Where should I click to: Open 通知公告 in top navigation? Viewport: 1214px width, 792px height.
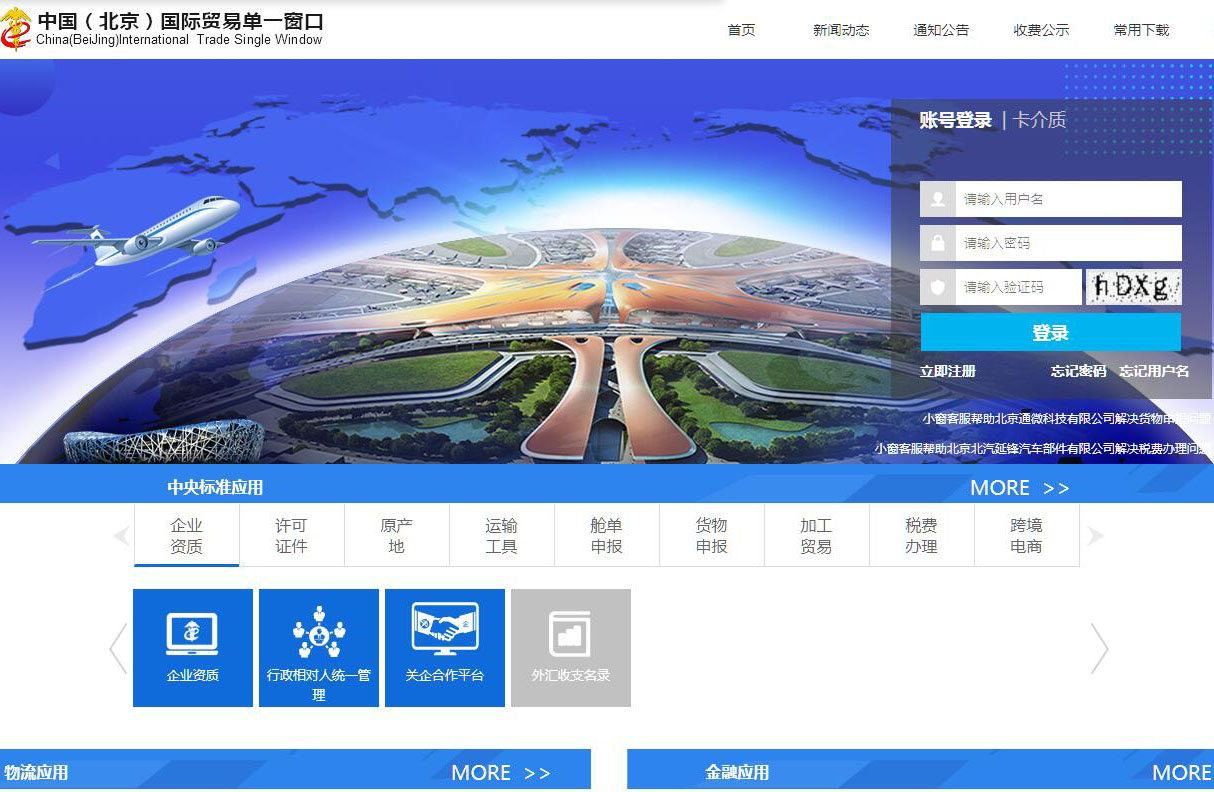click(941, 30)
